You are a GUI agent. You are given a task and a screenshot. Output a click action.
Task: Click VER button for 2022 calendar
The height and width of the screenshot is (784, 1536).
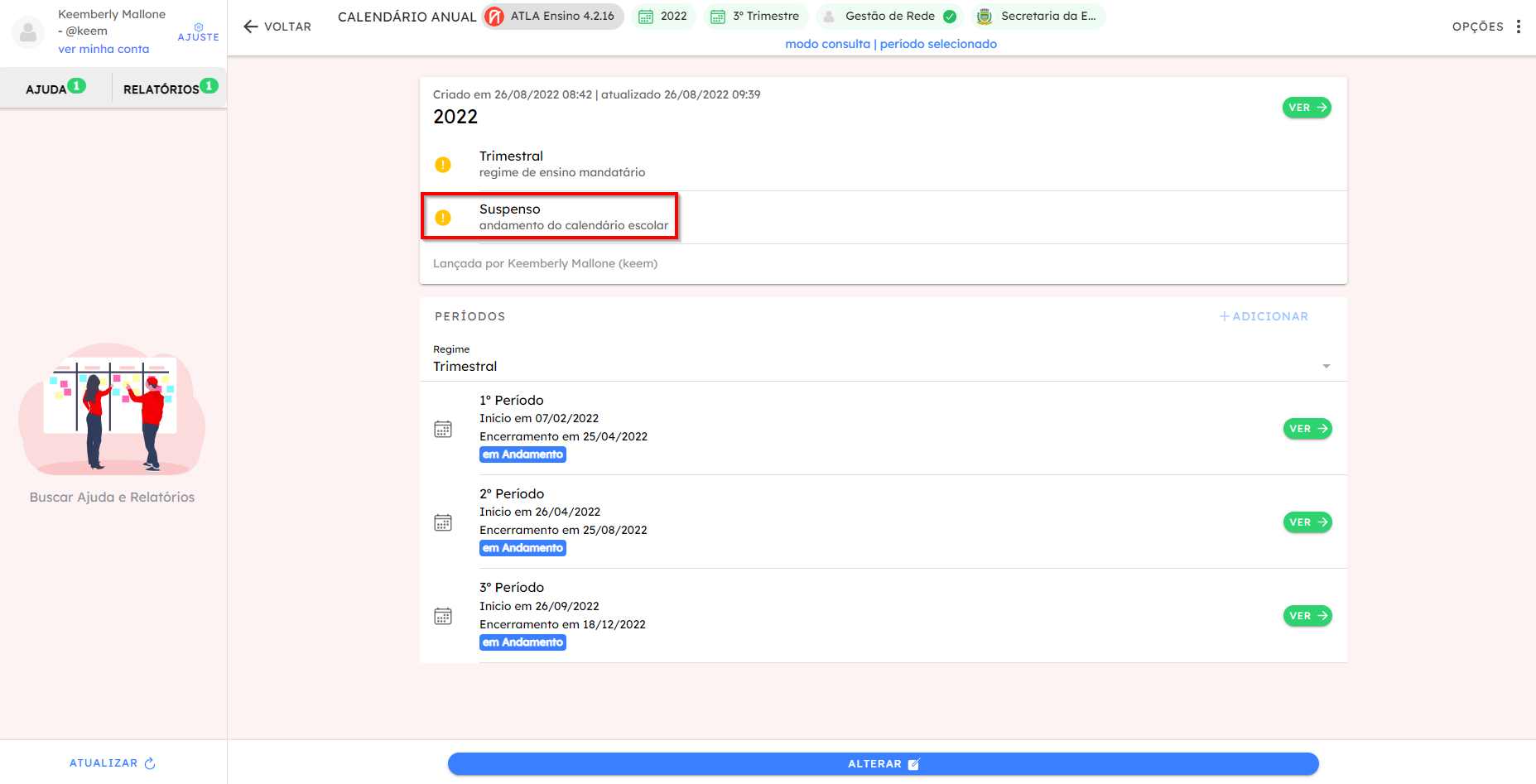(1307, 108)
